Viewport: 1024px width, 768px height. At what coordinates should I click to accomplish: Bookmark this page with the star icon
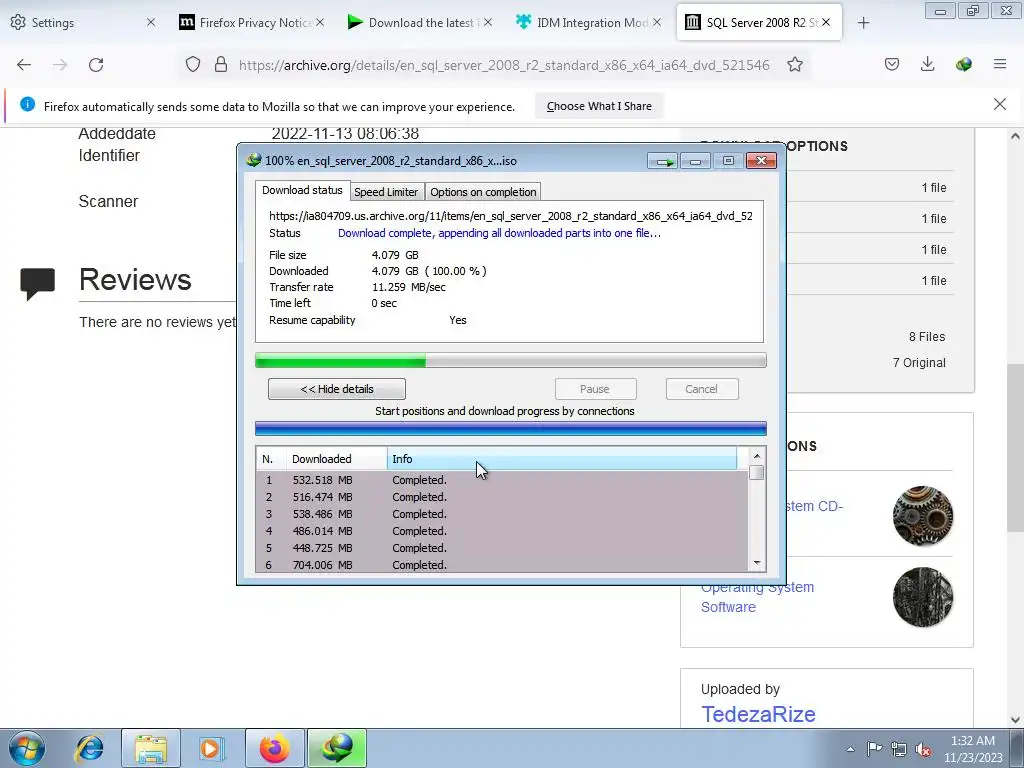pos(795,65)
